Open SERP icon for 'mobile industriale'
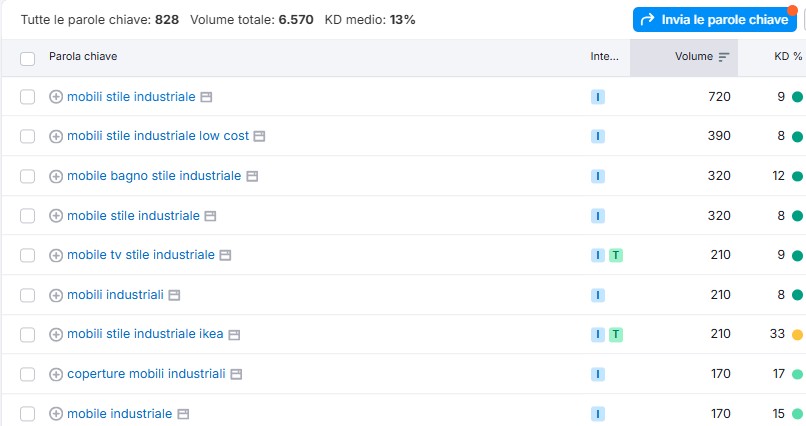806x426 pixels. click(183, 414)
